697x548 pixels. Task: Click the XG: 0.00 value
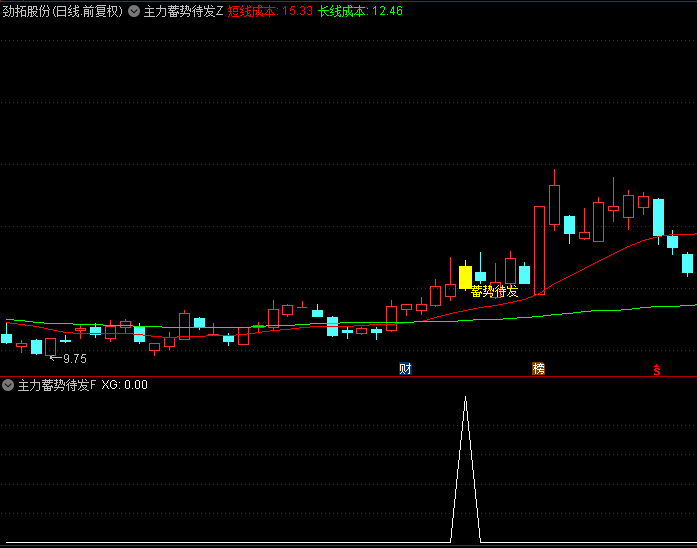pos(124,385)
